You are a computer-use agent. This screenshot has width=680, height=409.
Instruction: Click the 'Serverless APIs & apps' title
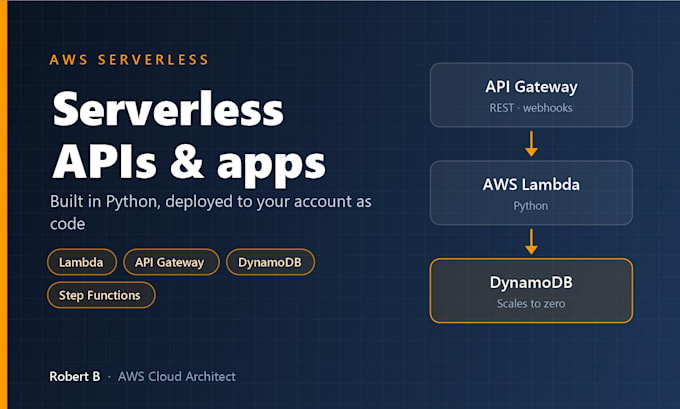(189, 138)
